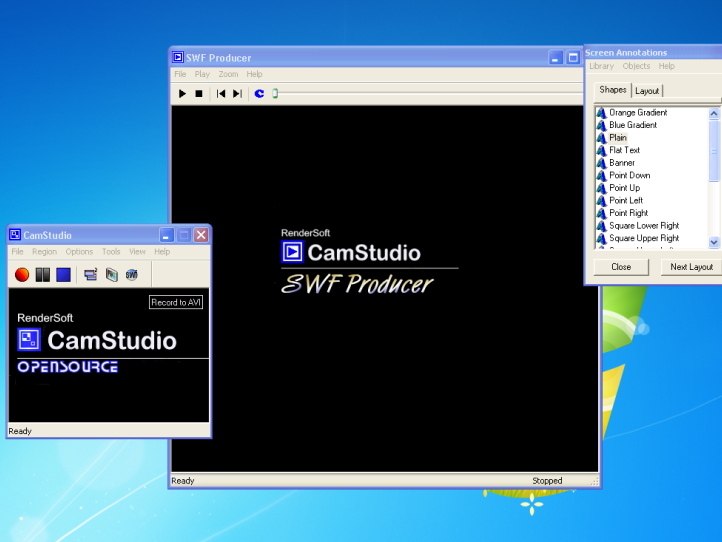Open Objects menu in Screen Annotations
Screen dimensions: 722x542
pos(636,66)
